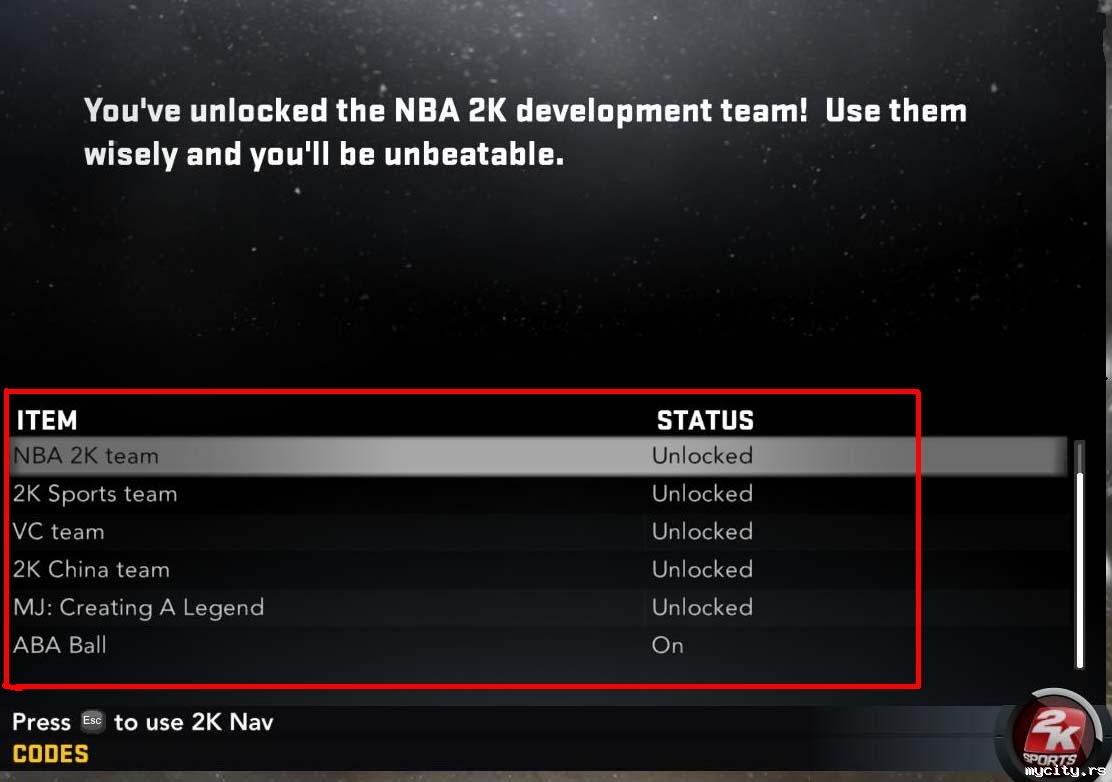Image resolution: width=1112 pixels, height=782 pixels.
Task: Select the 2K Sports team item
Action: [95, 493]
